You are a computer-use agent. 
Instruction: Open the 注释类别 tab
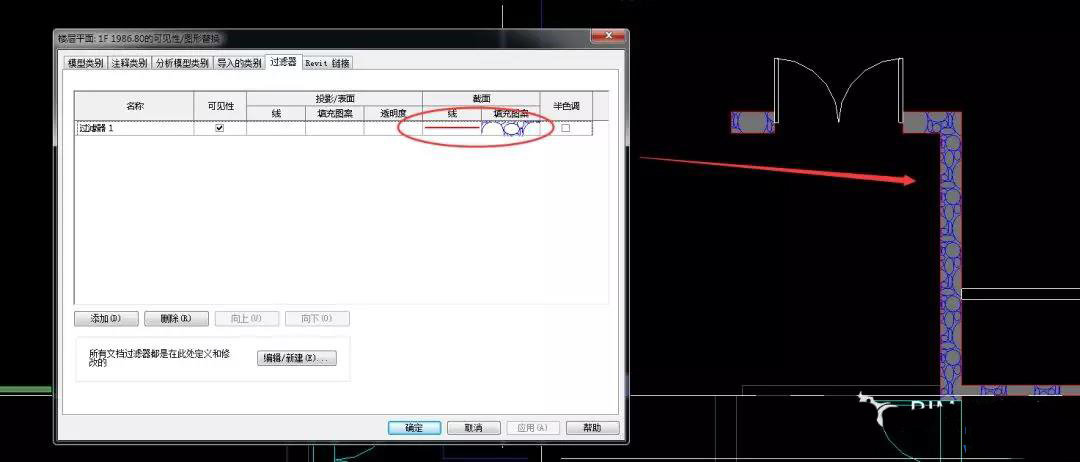click(x=129, y=63)
